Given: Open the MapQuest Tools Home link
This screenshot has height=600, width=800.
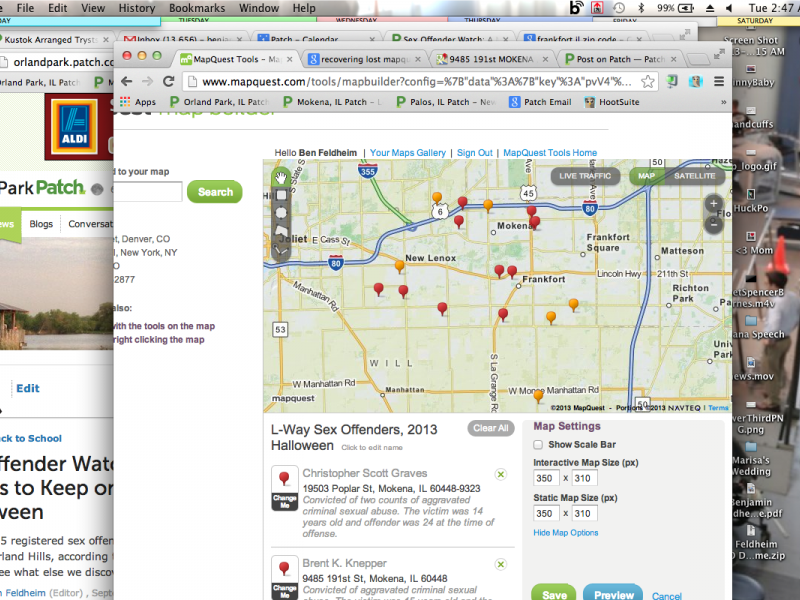Looking at the screenshot, I should click(550, 153).
